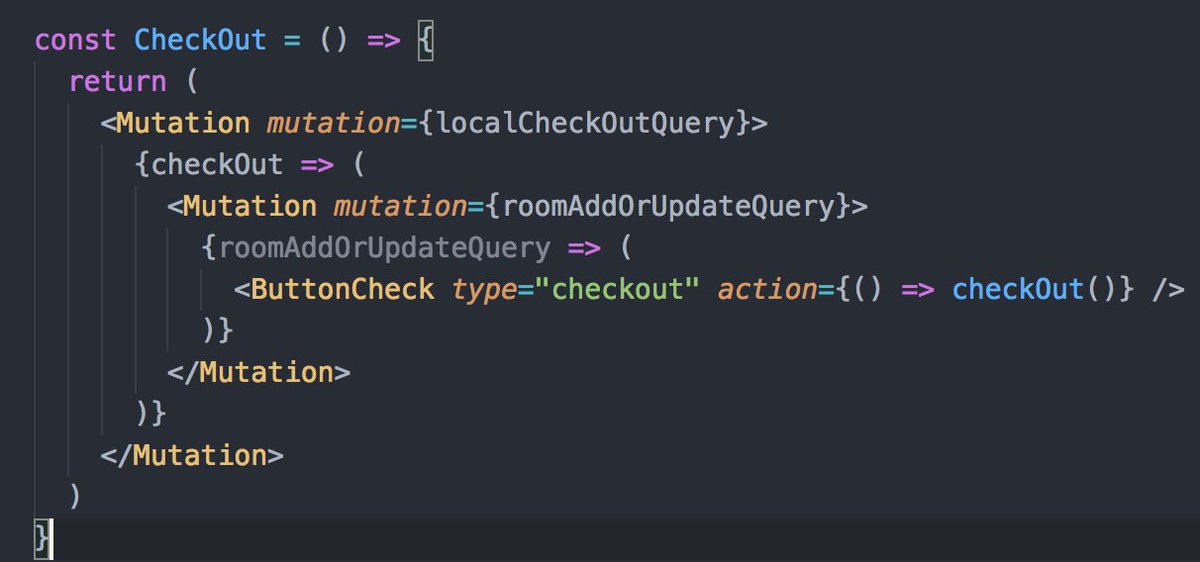Click the "ButtonCheck" component tag
Image resolution: width=1200 pixels, height=562 pixels.
tap(343, 290)
